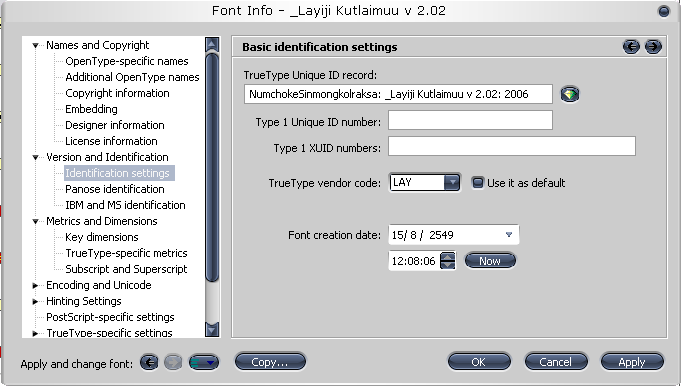Click the gem icon to auto-generate Unique ID
The image size is (681, 386).
point(570,94)
